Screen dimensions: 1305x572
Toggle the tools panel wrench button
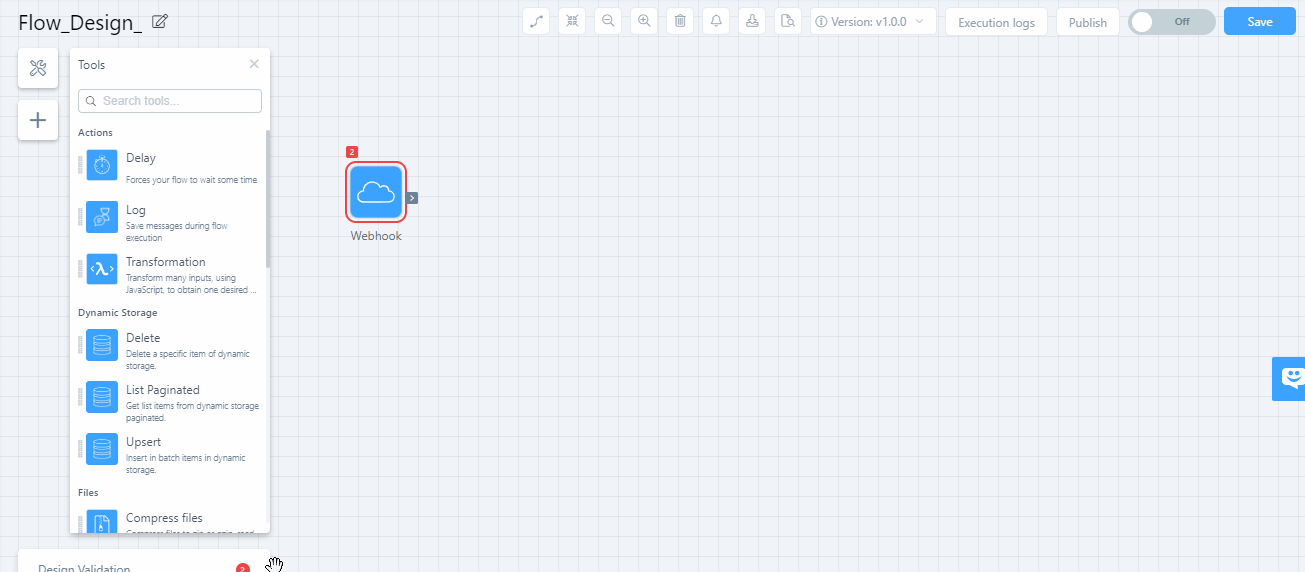38,68
